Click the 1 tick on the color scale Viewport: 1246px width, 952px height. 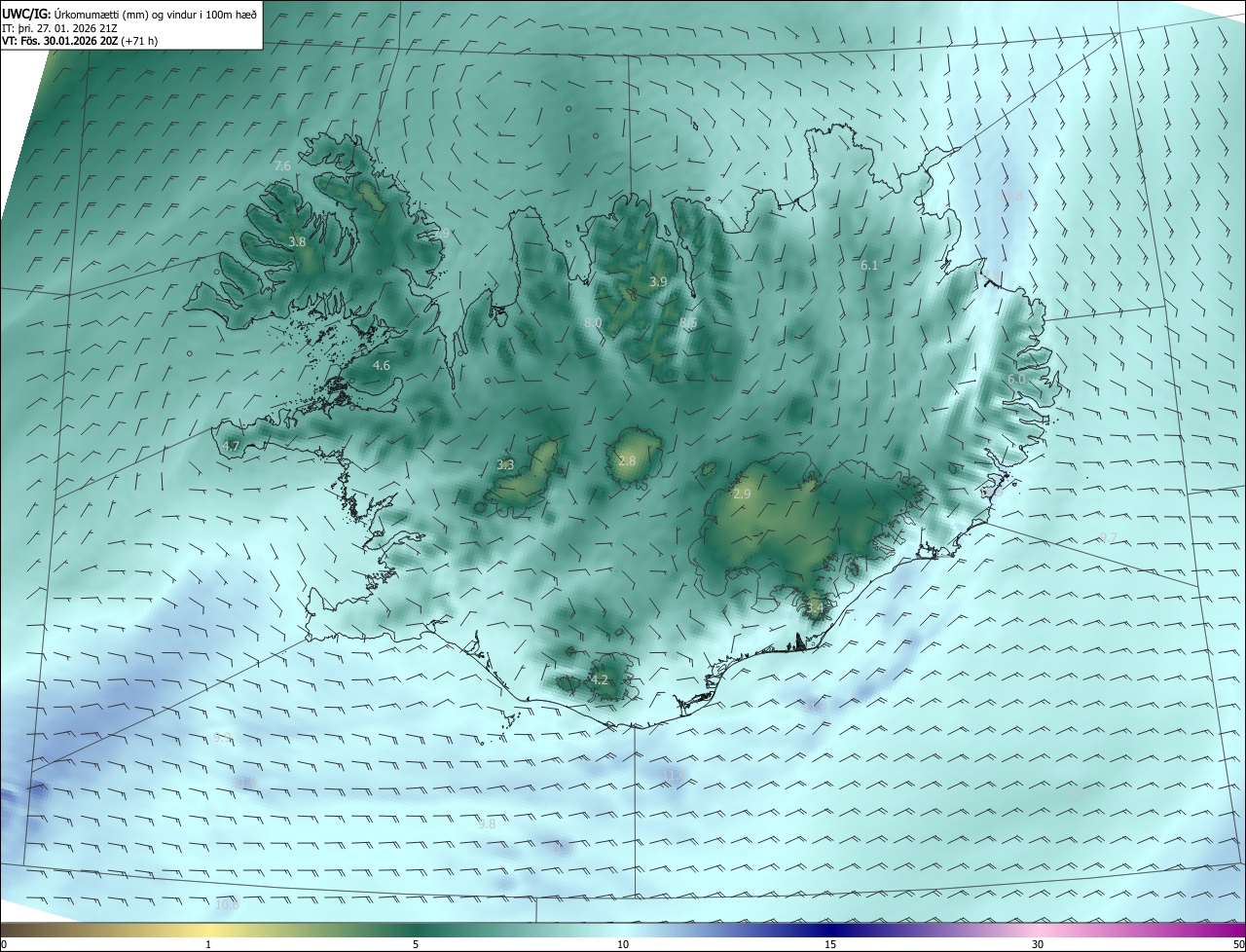(208, 944)
